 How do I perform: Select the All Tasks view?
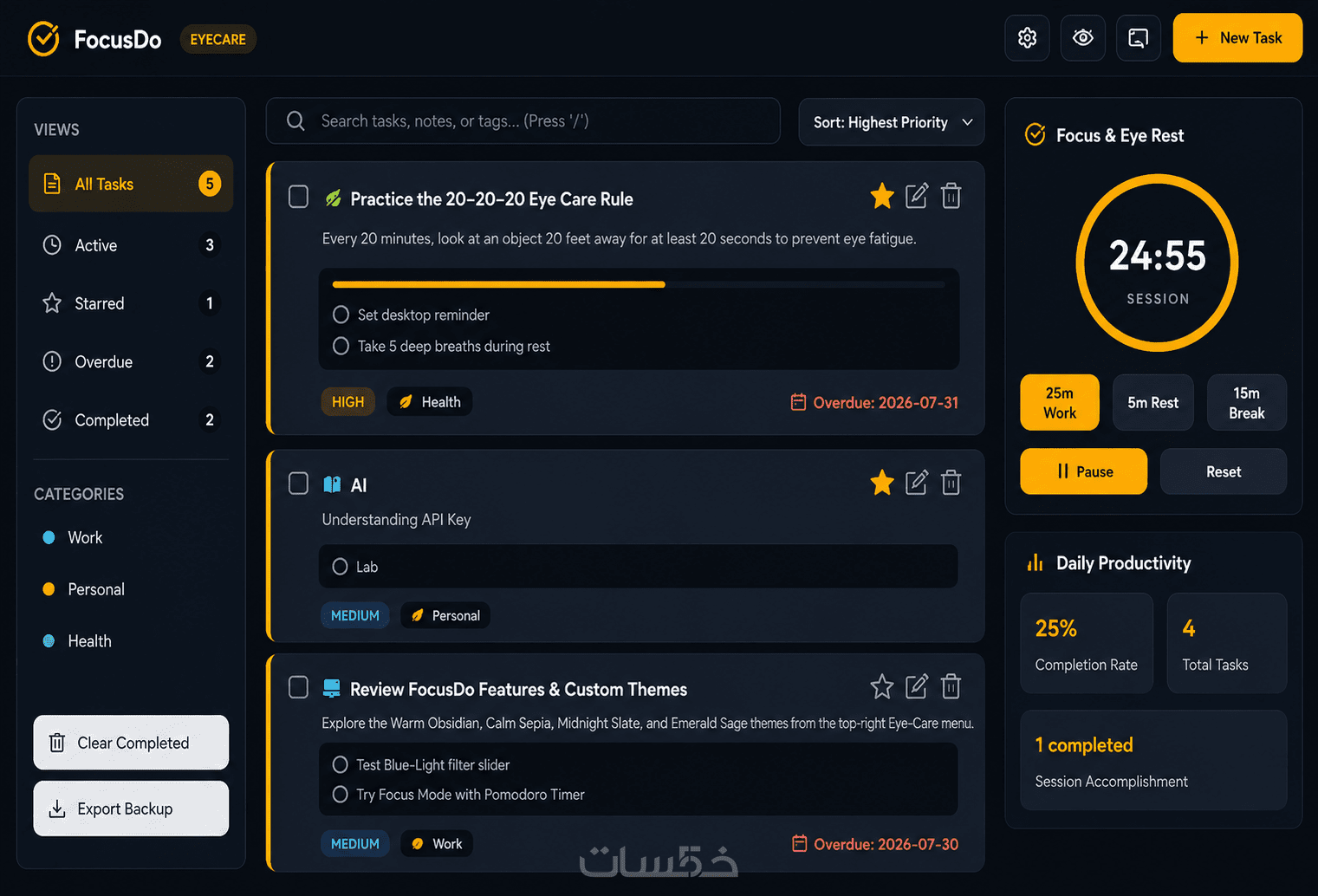click(x=131, y=184)
